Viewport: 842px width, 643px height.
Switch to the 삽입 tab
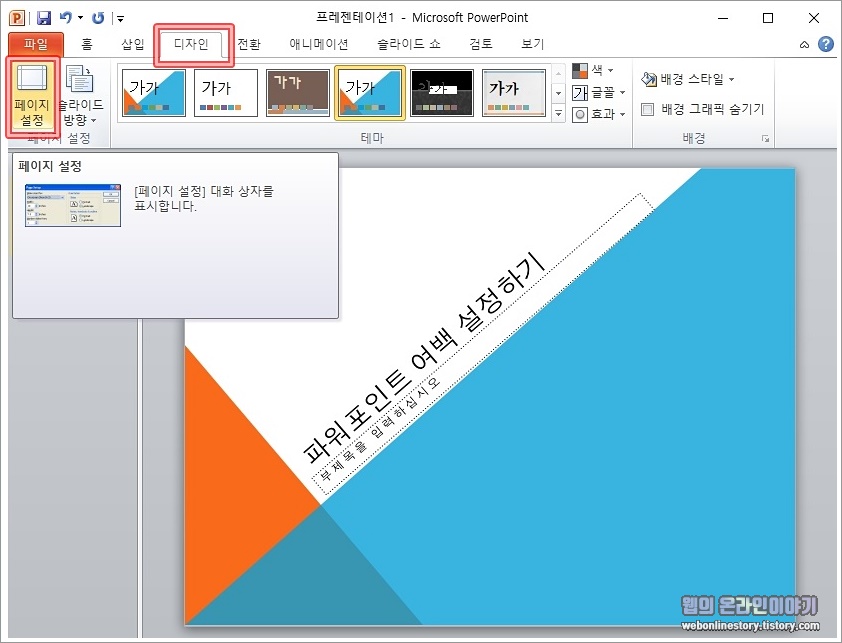[x=133, y=44]
